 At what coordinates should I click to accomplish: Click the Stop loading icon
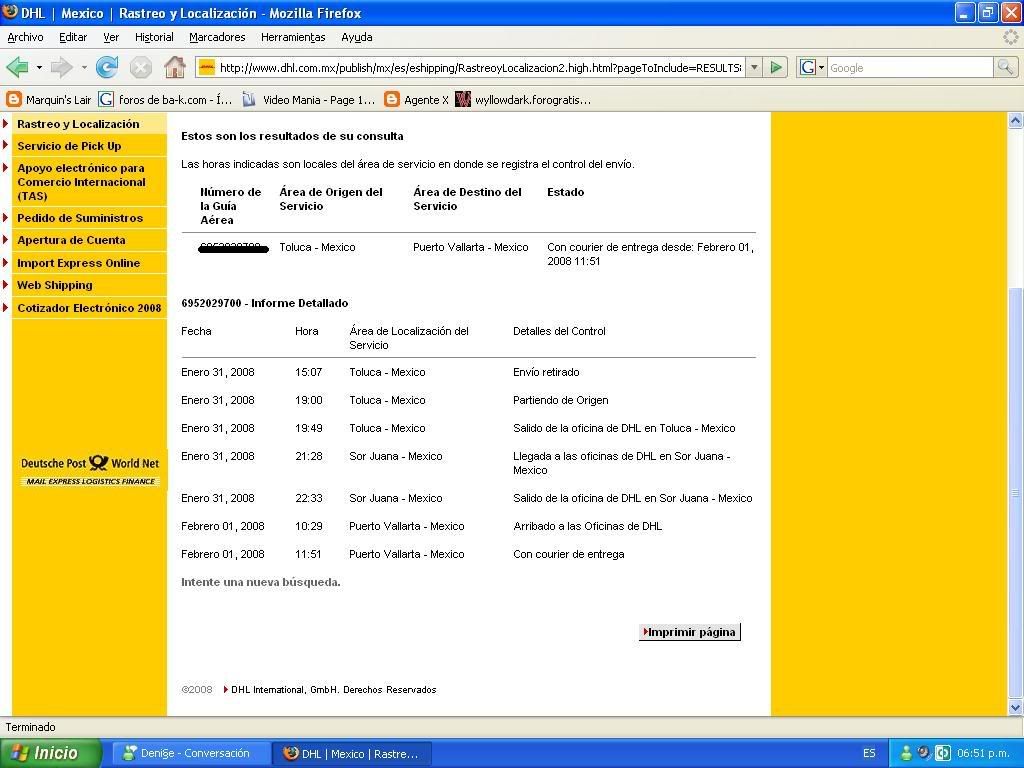[141, 67]
